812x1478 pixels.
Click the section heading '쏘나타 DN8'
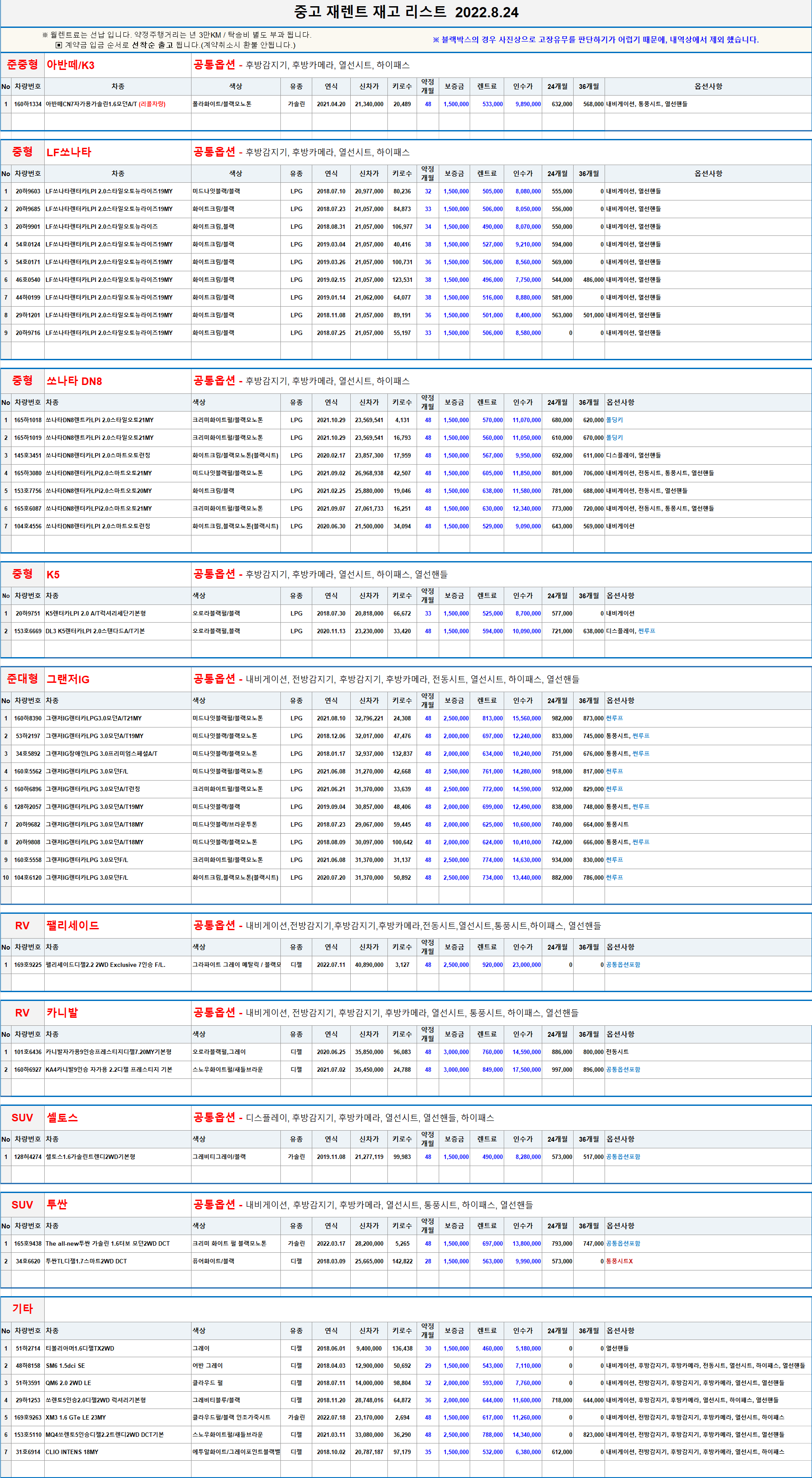point(74,381)
